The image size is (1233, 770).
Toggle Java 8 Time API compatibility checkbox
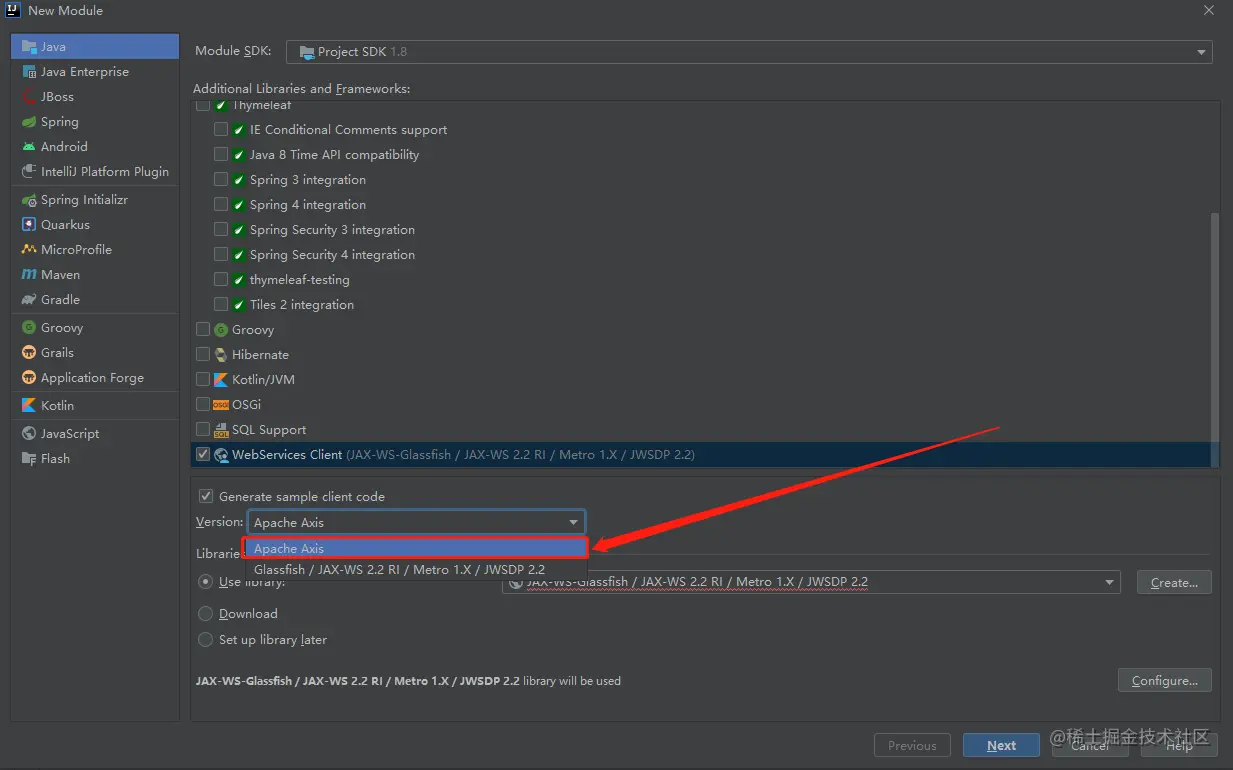tap(221, 155)
